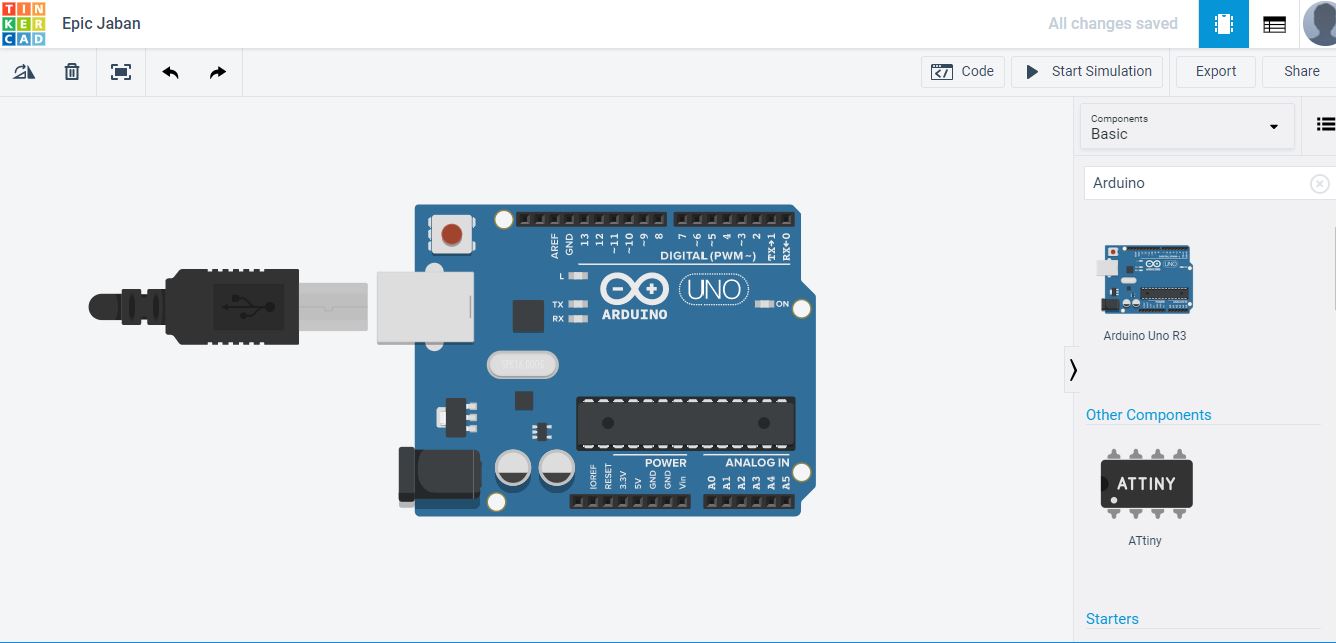Click the All changes saved status
Viewport: 1336px width, 643px height.
click(1113, 24)
